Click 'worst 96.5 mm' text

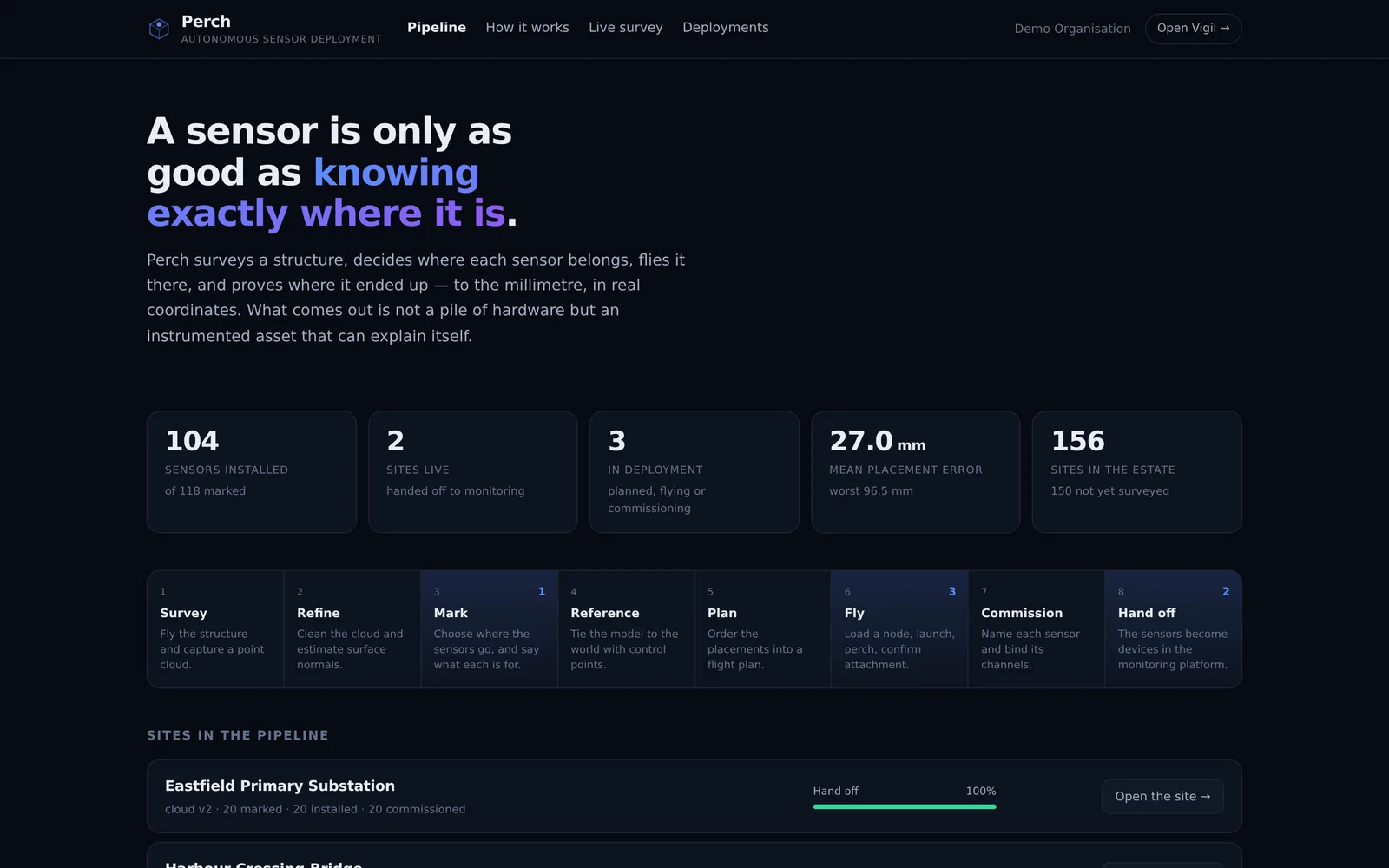point(871,491)
